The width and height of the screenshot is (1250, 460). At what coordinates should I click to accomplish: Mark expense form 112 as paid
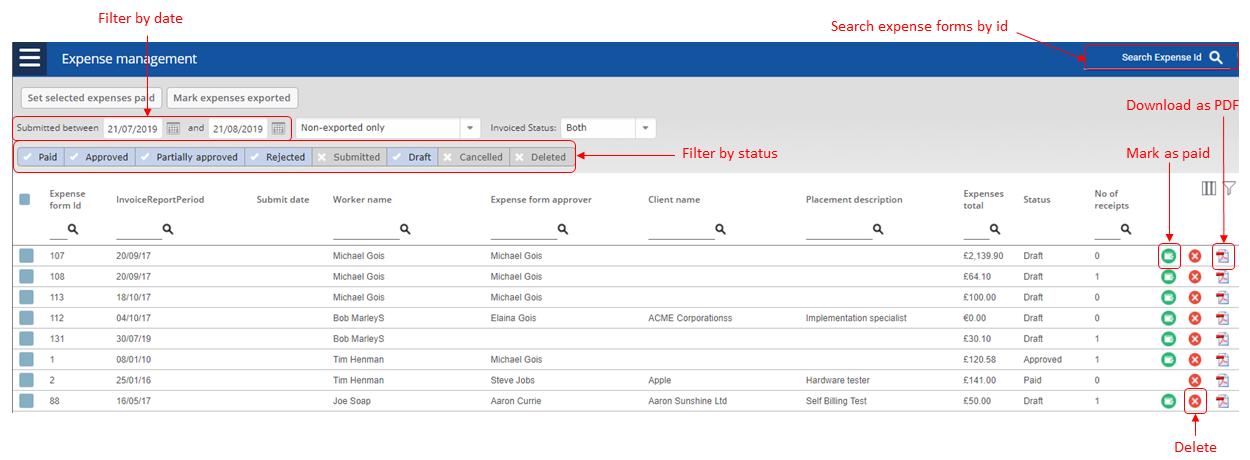coord(1168,318)
